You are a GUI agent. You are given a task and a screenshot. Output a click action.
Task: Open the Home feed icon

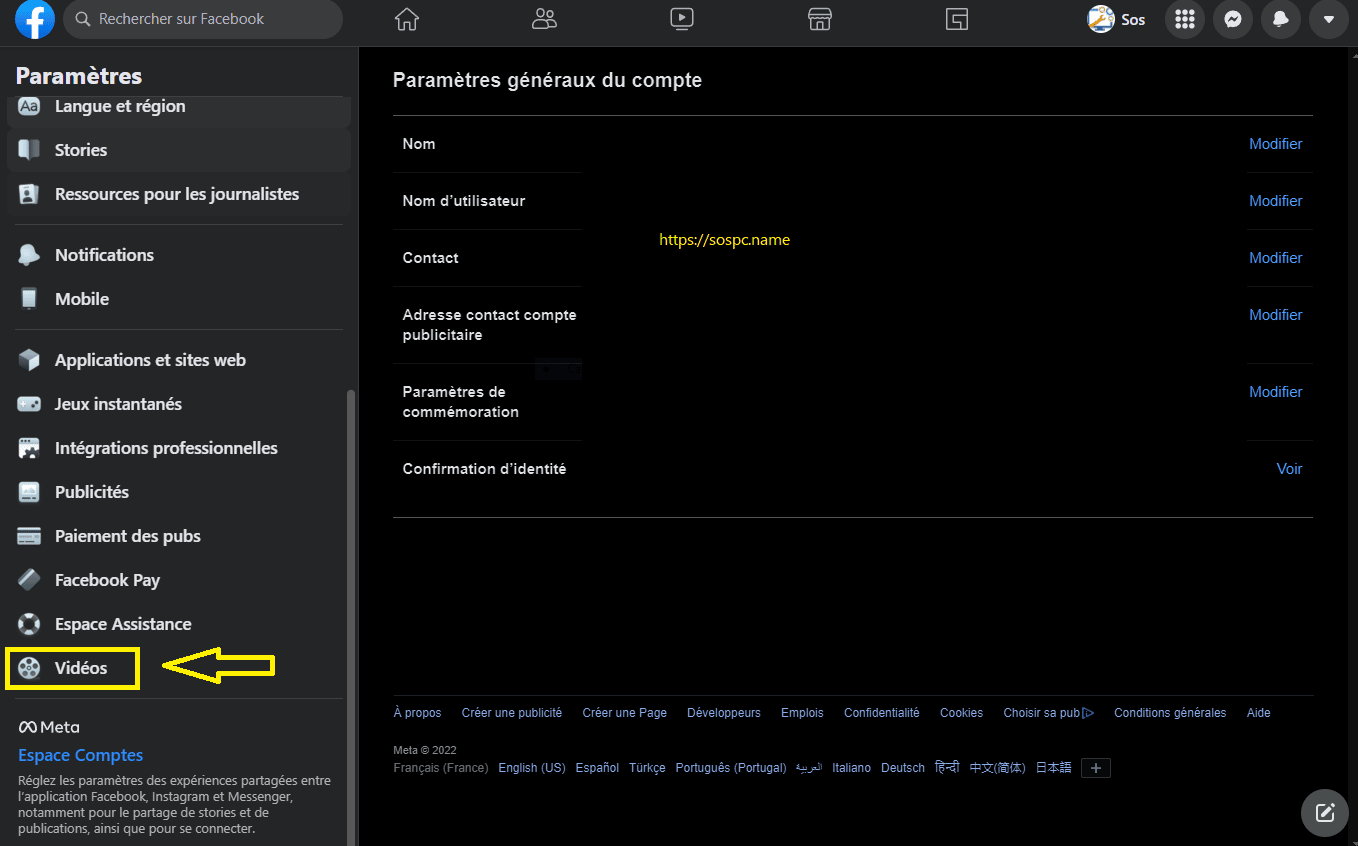pos(406,19)
